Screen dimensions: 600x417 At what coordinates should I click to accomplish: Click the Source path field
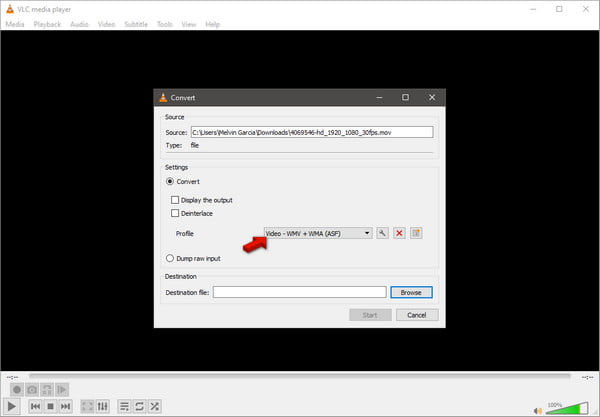(312, 132)
